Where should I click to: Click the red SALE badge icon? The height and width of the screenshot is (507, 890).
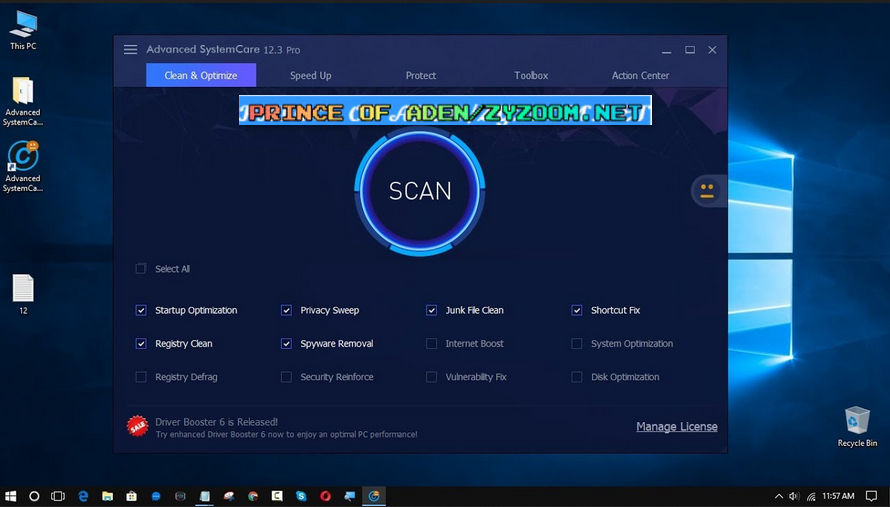pos(137,427)
